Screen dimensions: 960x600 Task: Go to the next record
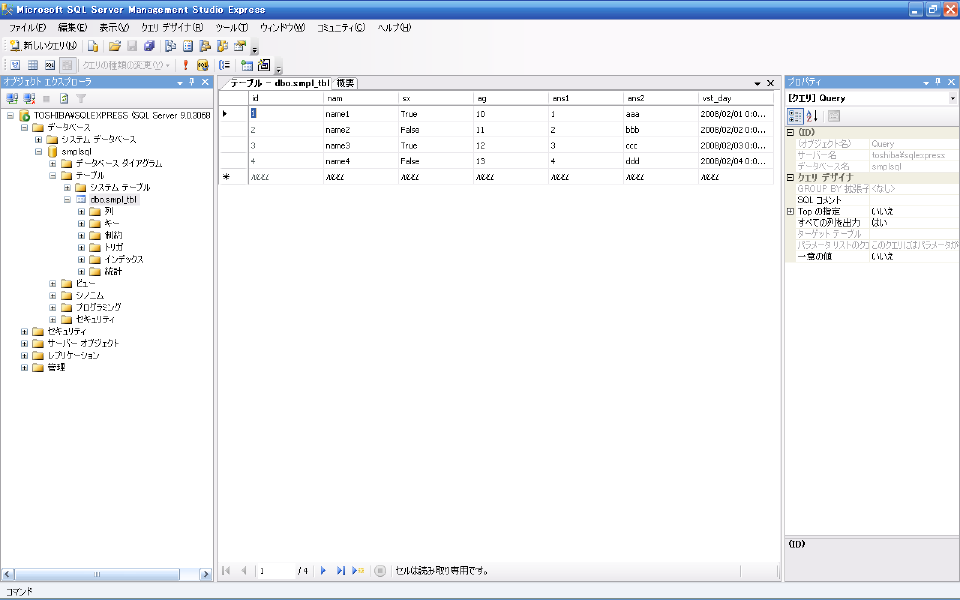(323, 571)
